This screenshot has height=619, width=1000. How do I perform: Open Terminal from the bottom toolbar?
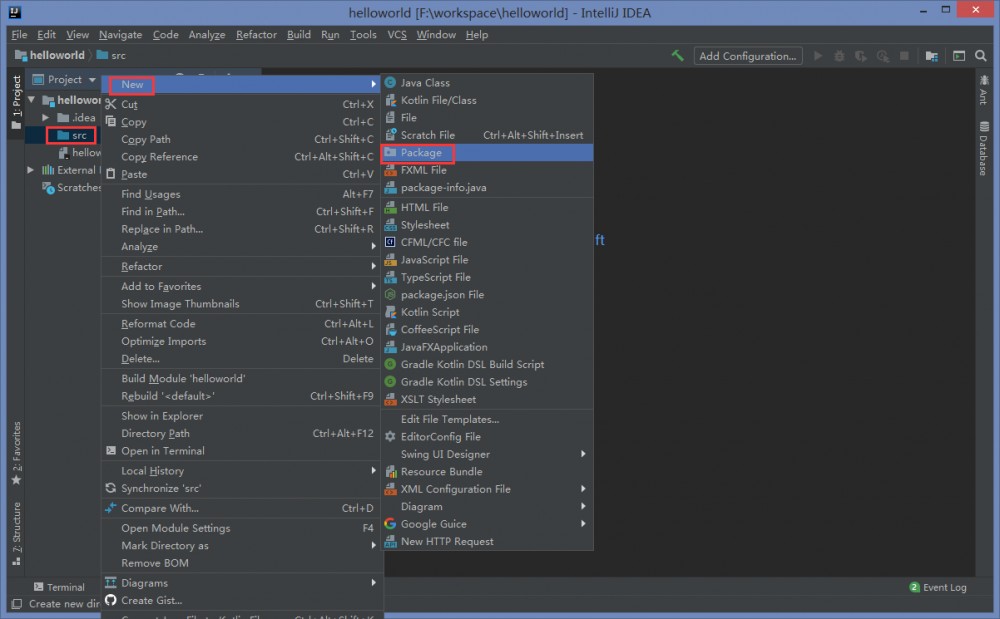pyautogui.click(x=60, y=587)
